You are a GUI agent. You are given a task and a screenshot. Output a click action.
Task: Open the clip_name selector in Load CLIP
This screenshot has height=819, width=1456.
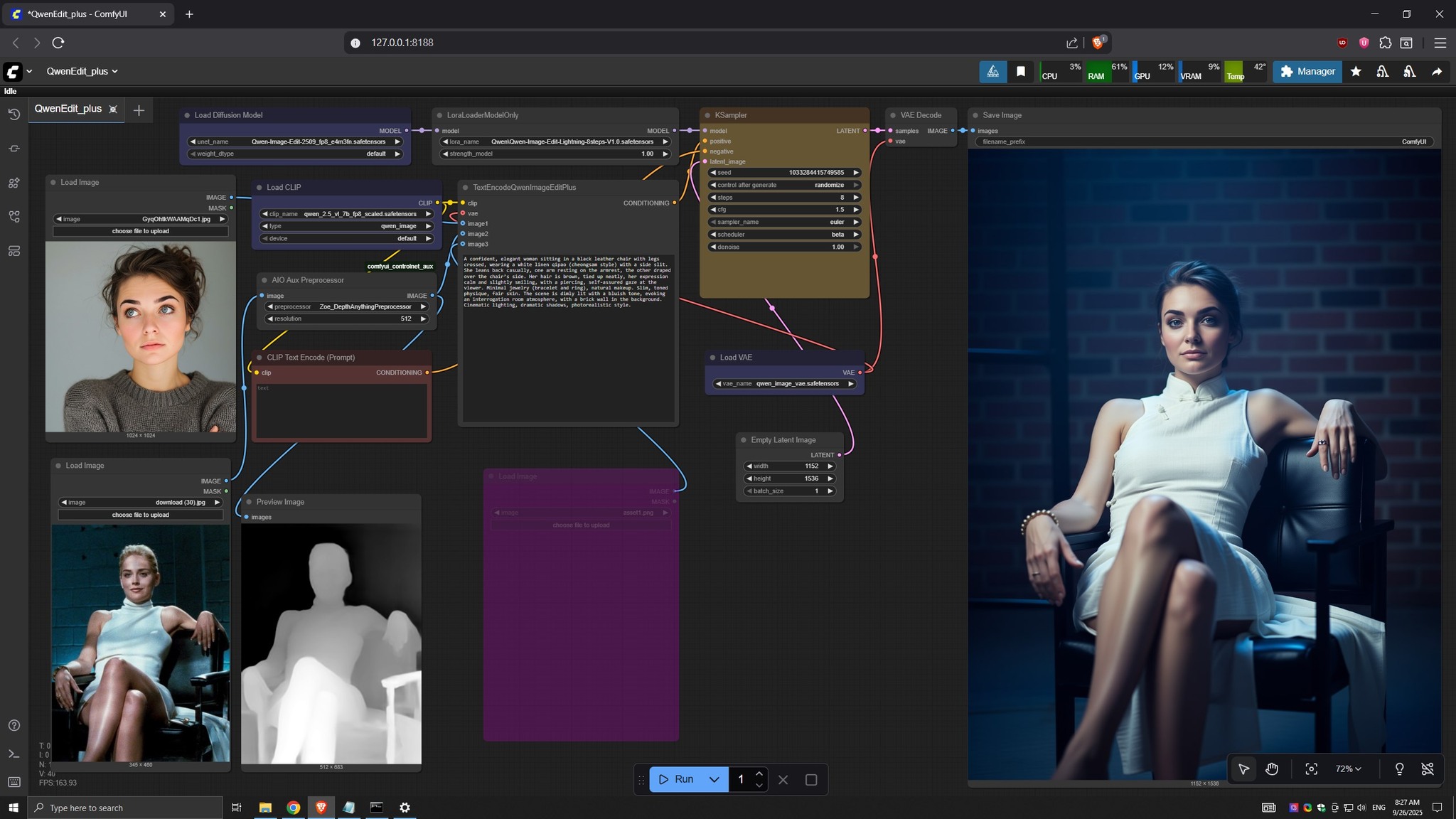(347, 214)
